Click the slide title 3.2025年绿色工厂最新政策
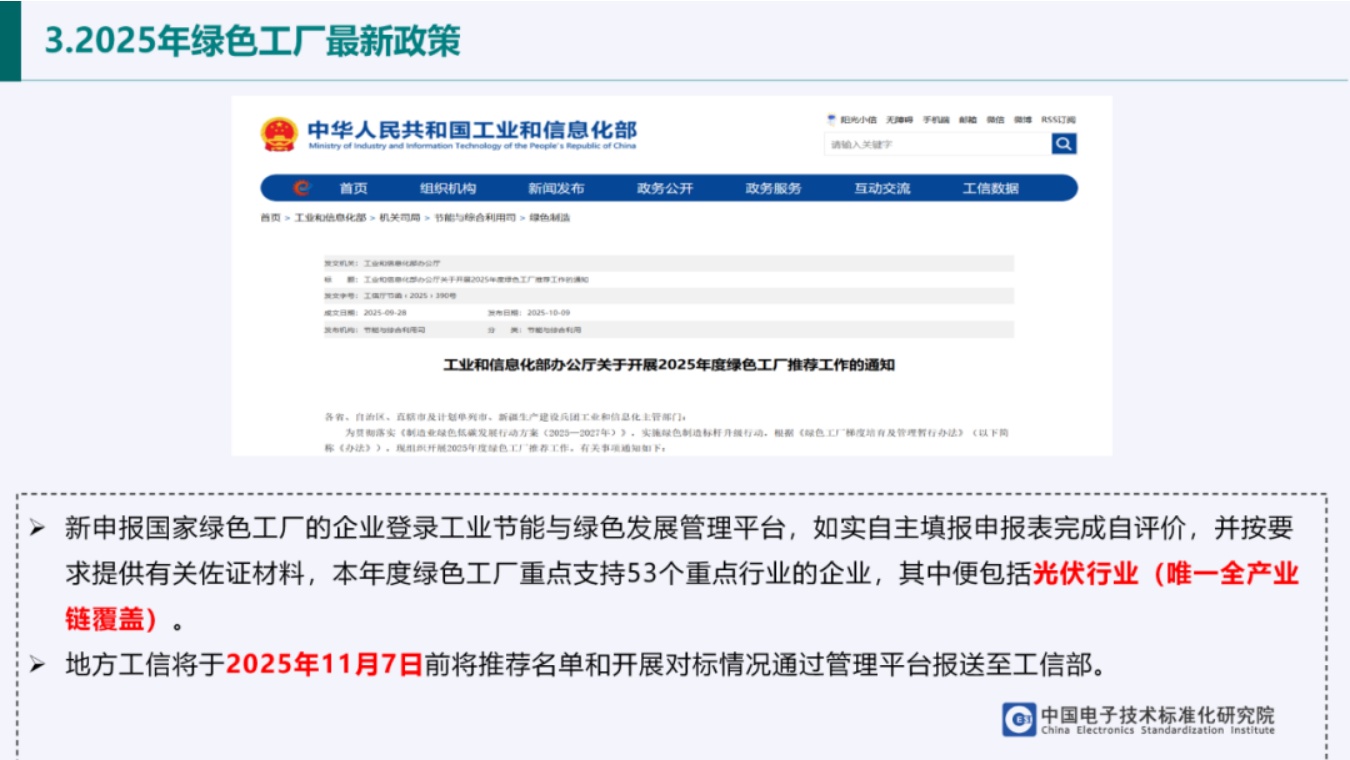 [x=253, y=41]
